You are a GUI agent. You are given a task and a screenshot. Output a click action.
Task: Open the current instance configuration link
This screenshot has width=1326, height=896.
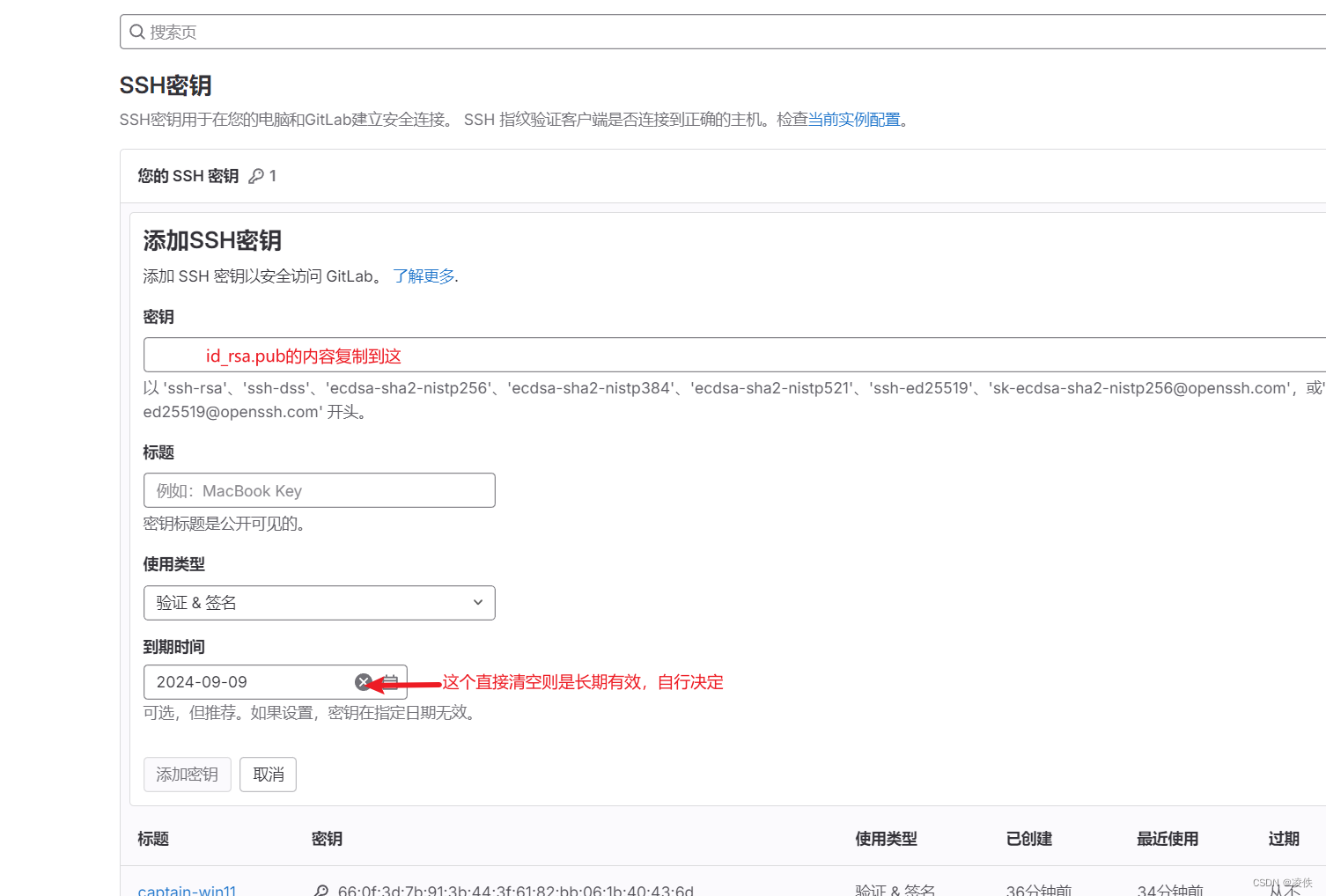854,120
